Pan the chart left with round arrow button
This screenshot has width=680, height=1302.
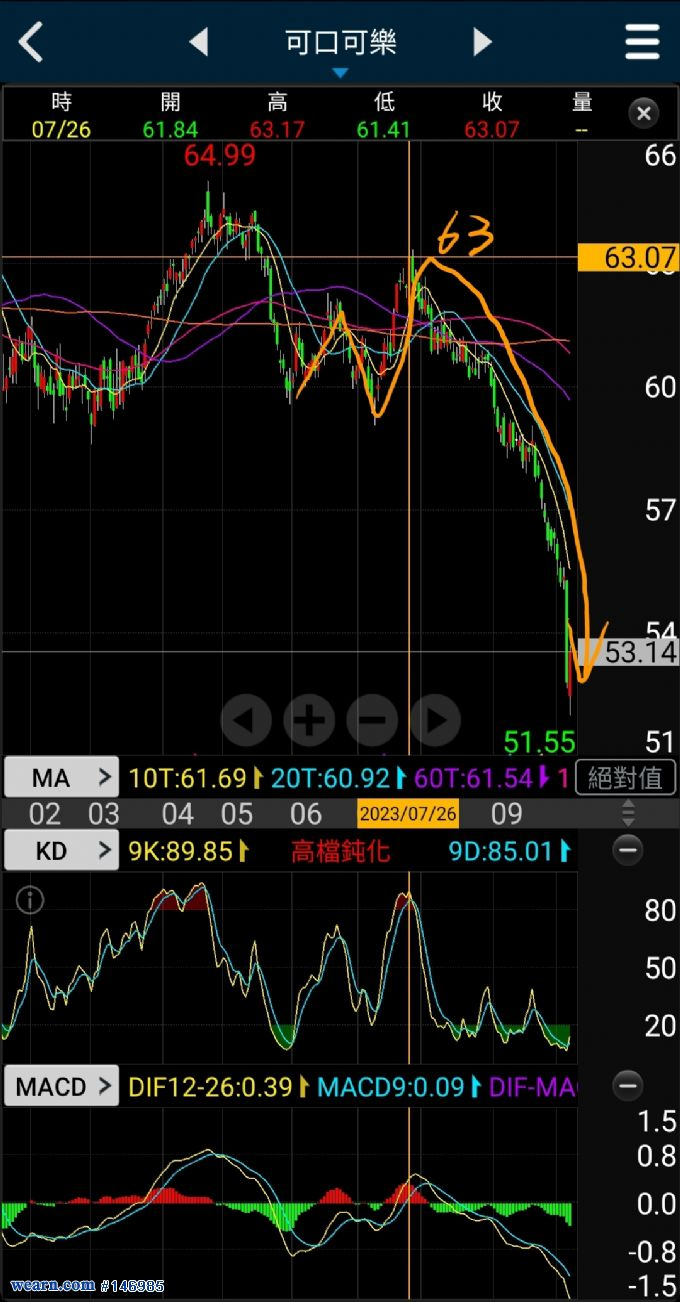coord(246,719)
